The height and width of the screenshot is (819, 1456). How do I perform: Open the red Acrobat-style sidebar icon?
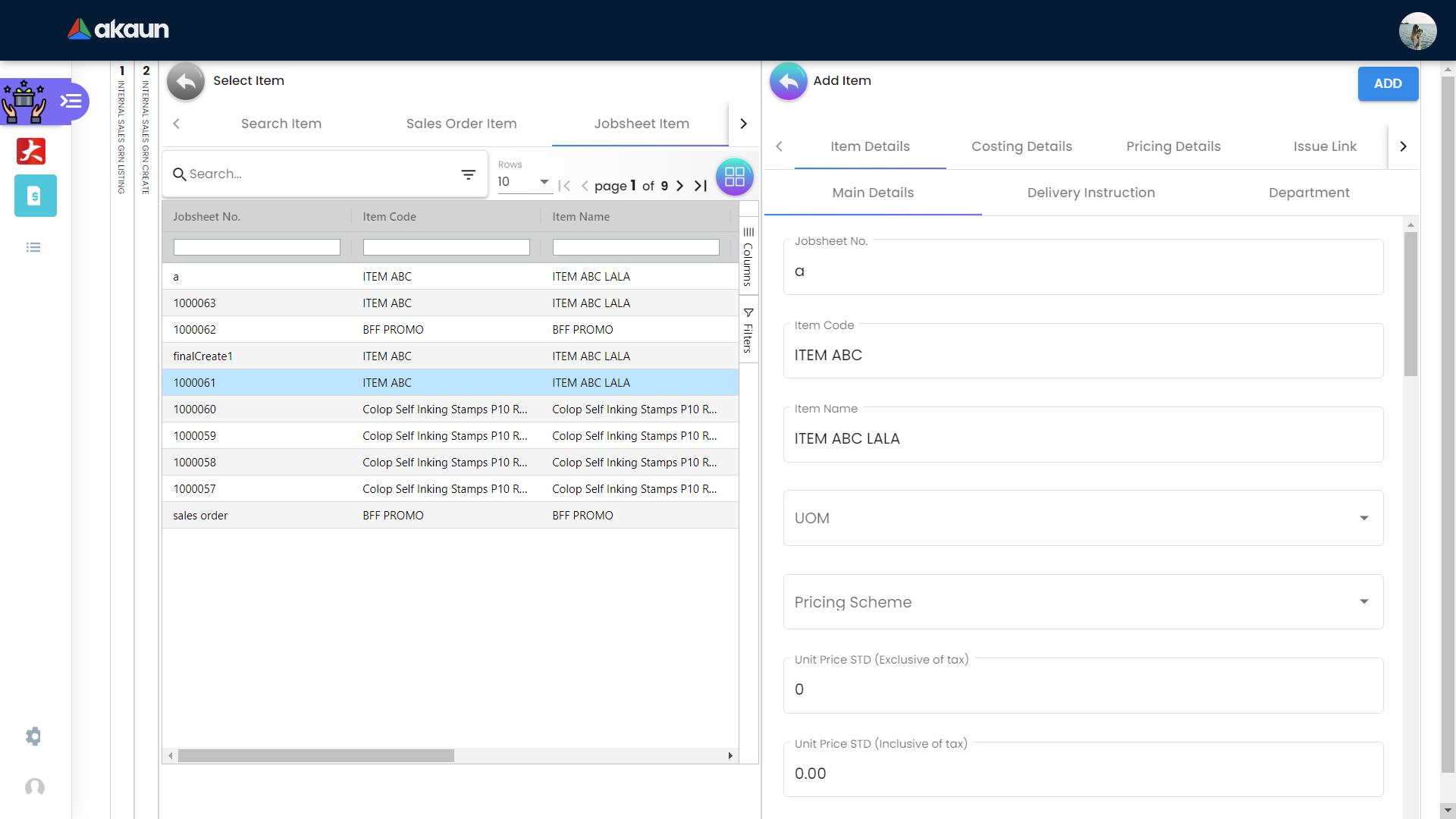(31, 151)
